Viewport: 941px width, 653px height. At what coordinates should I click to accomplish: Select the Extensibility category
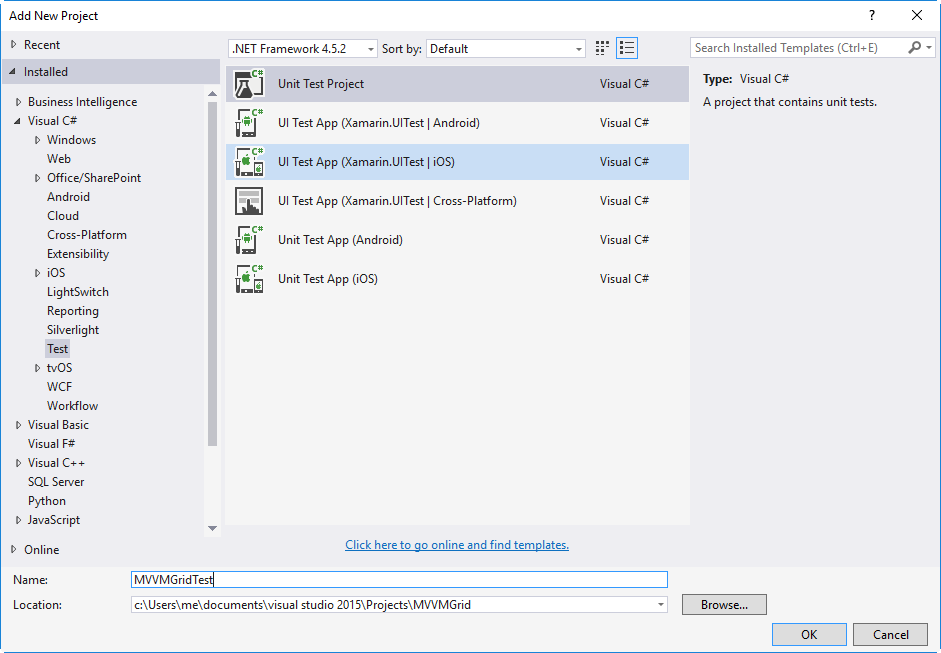click(78, 254)
